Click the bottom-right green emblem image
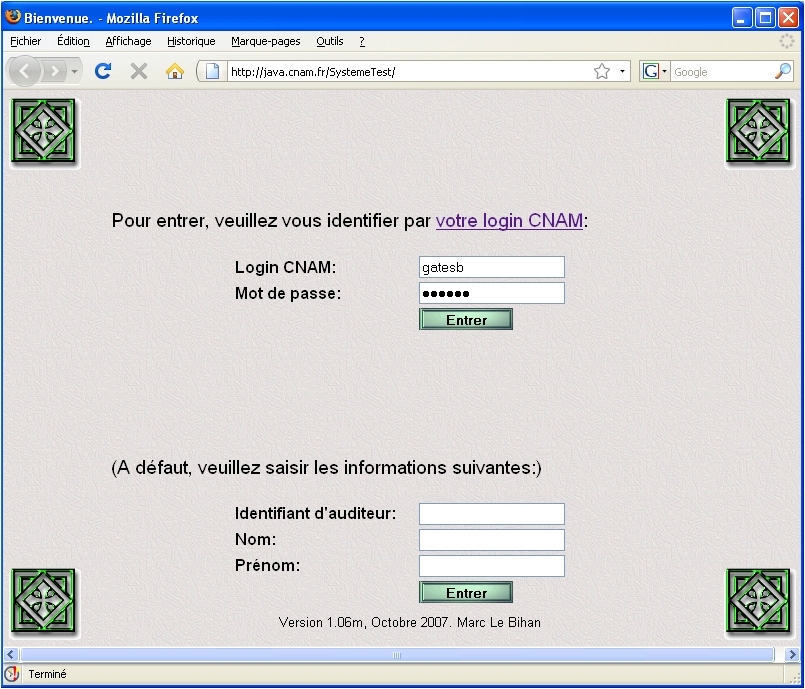805x689 pixels. tap(757, 603)
